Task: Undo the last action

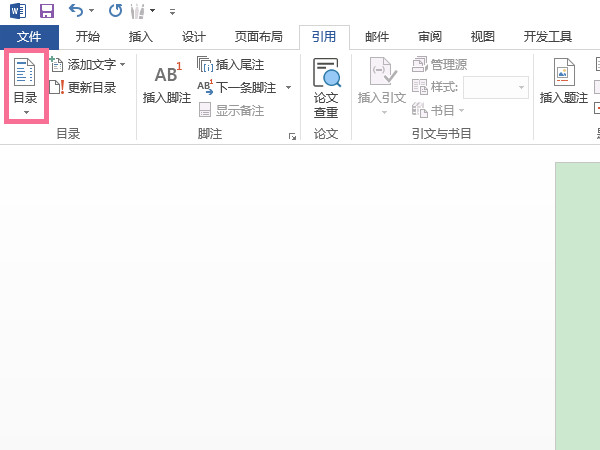Action: pyautogui.click(x=76, y=10)
